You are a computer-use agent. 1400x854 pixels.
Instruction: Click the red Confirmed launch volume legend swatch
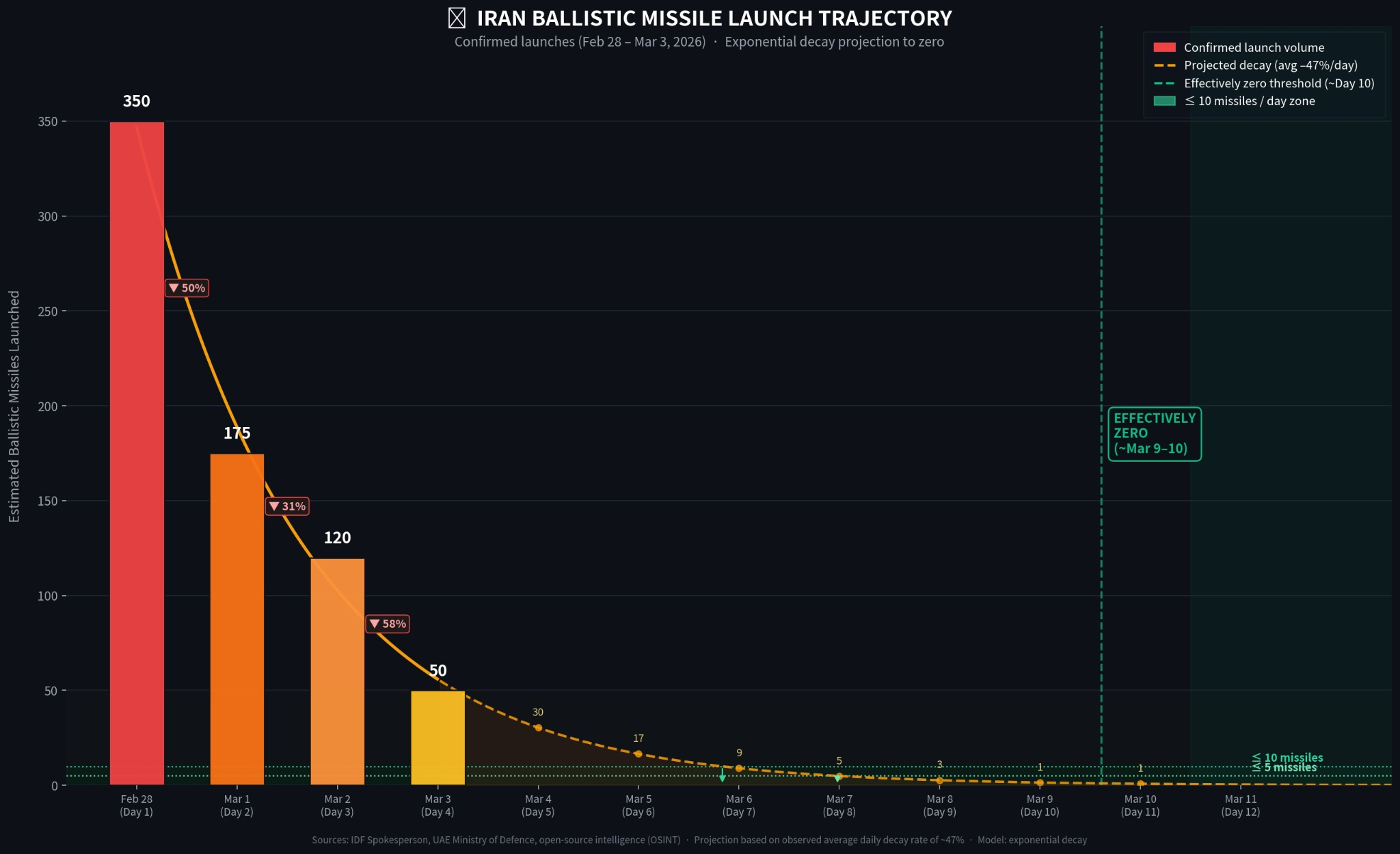click(x=1164, y=47)
